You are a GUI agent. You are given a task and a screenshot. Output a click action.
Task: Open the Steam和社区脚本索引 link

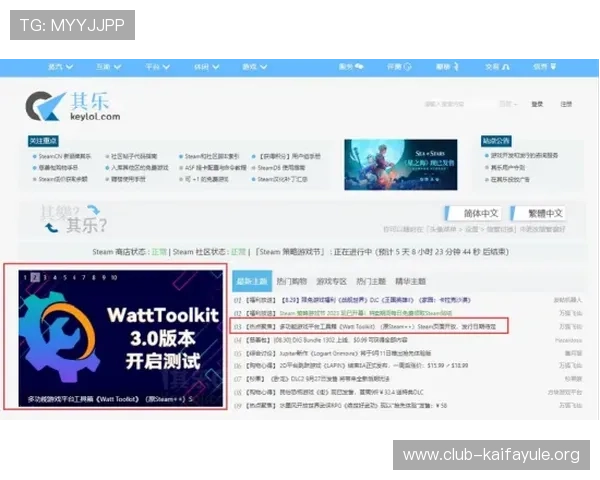tap(212, 156)
